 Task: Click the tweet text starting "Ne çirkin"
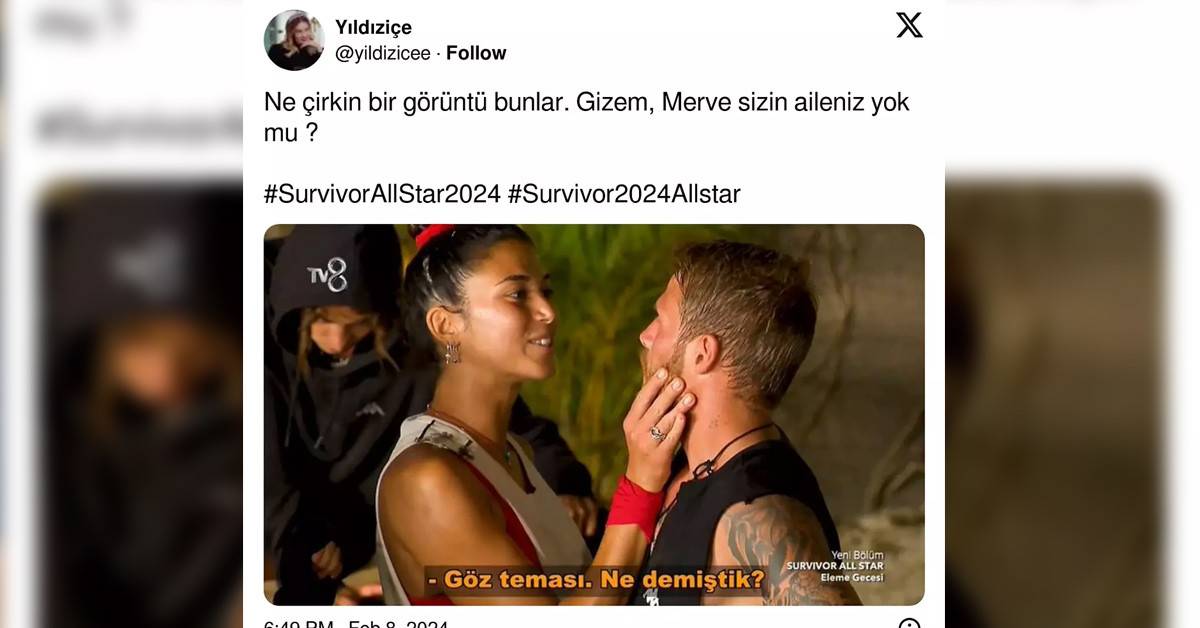[x=587, y=117]
